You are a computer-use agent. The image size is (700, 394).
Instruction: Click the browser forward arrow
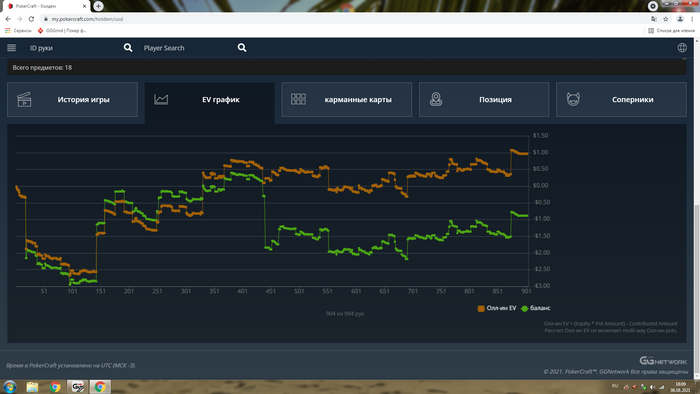[x=20, y=19]
